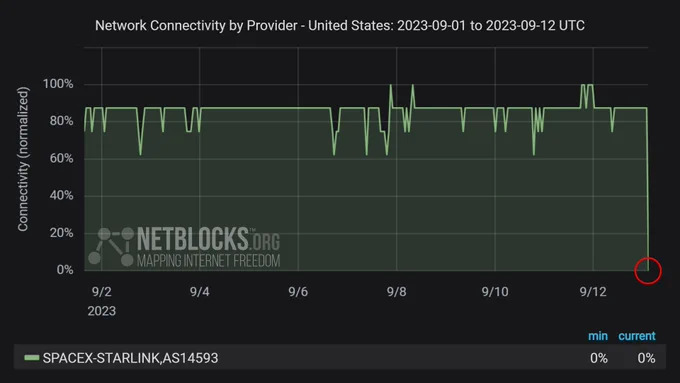Click the NETBLOCKS.ORG watermark text
Screen dimensions: 680x383
[208, 239]
